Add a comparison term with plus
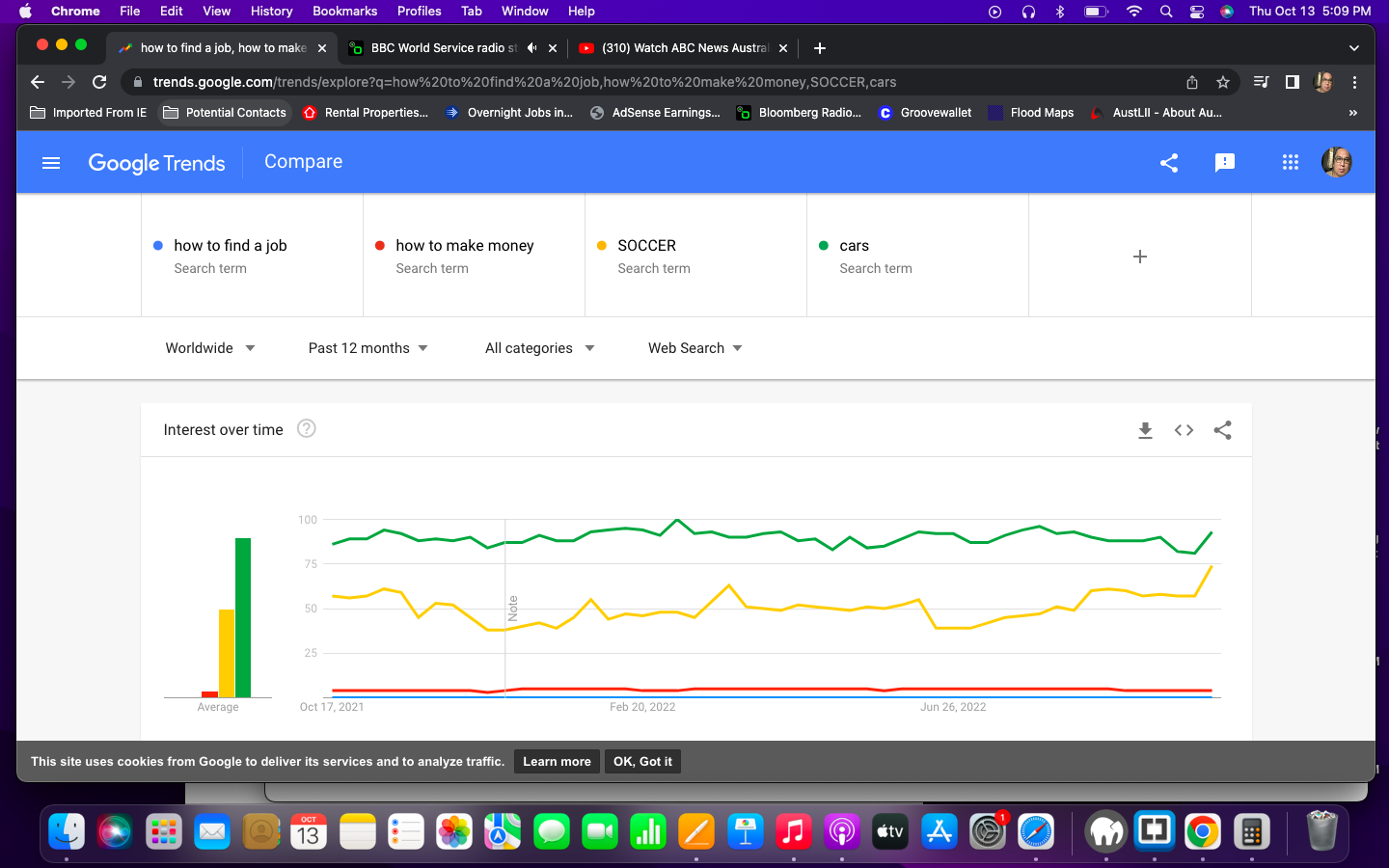 coord(1140,257)
